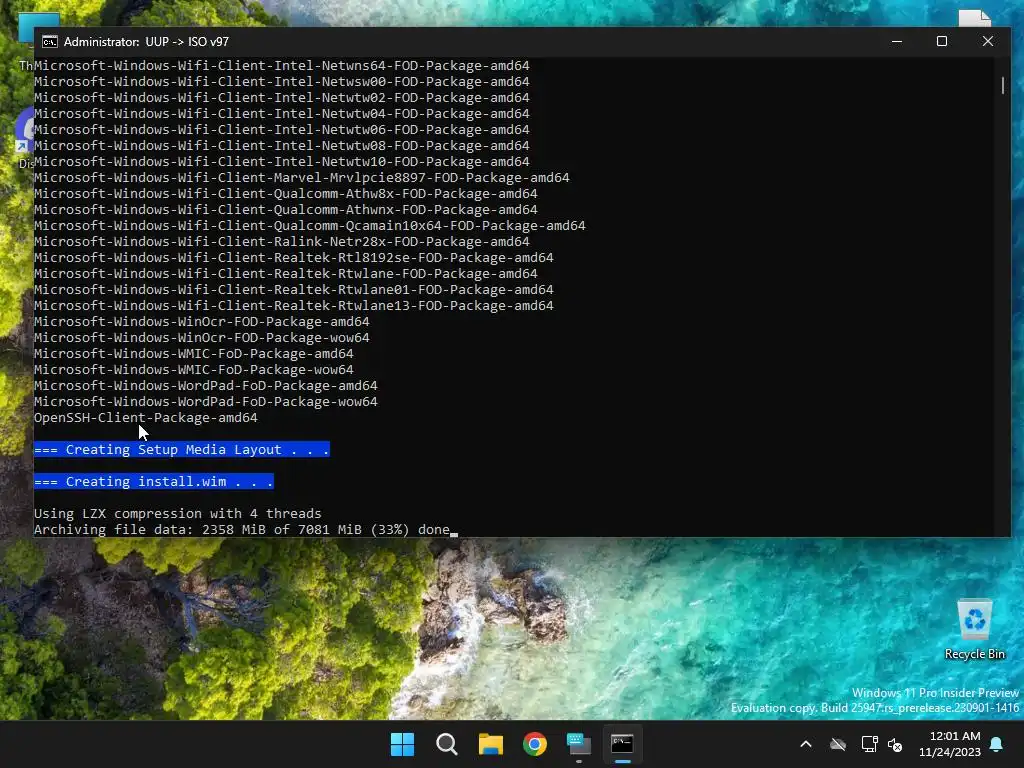Click the muted volume tray icon
1024x768 pixels.
pos(895,744)
